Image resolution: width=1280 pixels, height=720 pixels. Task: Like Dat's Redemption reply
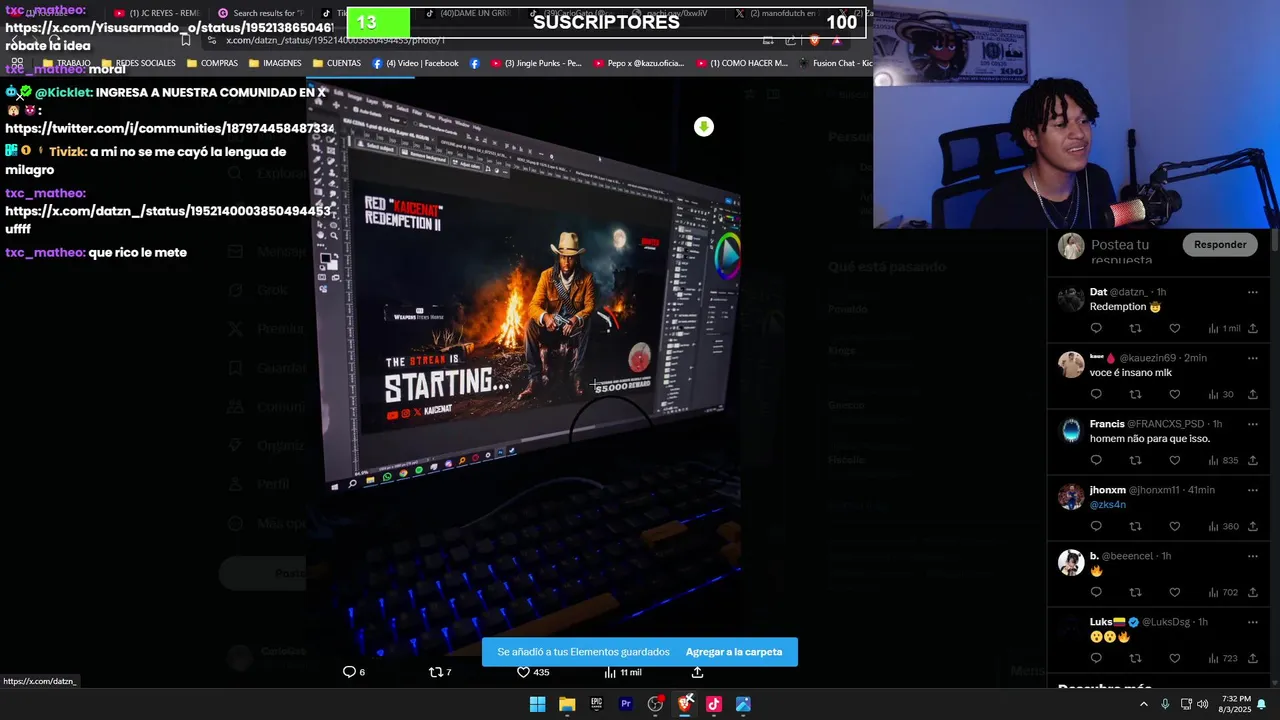click(1174, 328)
